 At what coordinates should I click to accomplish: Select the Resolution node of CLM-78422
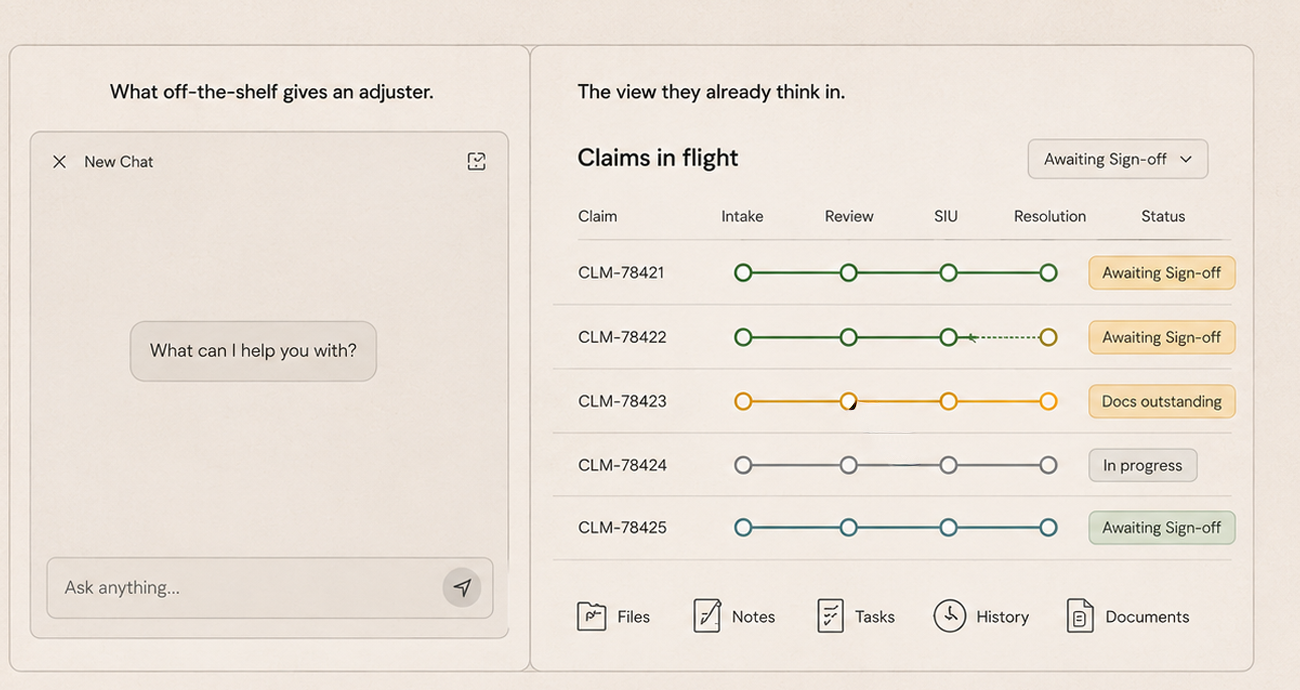click(1048, 337)
